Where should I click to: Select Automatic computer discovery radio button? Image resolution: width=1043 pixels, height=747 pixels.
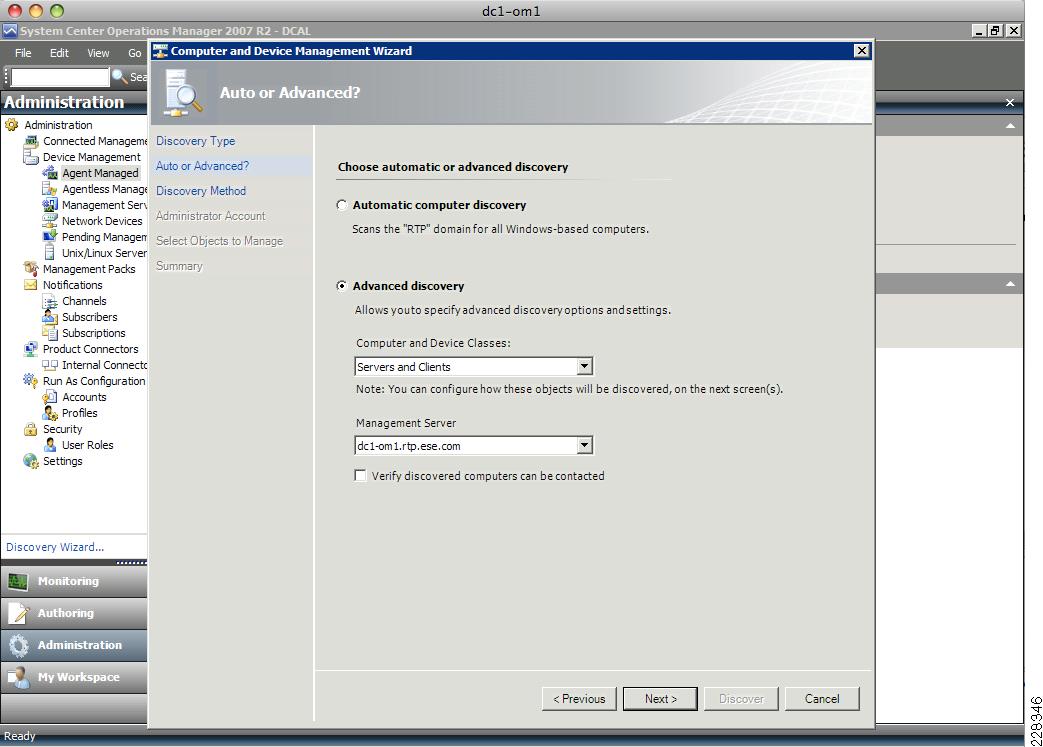(342, 206)
